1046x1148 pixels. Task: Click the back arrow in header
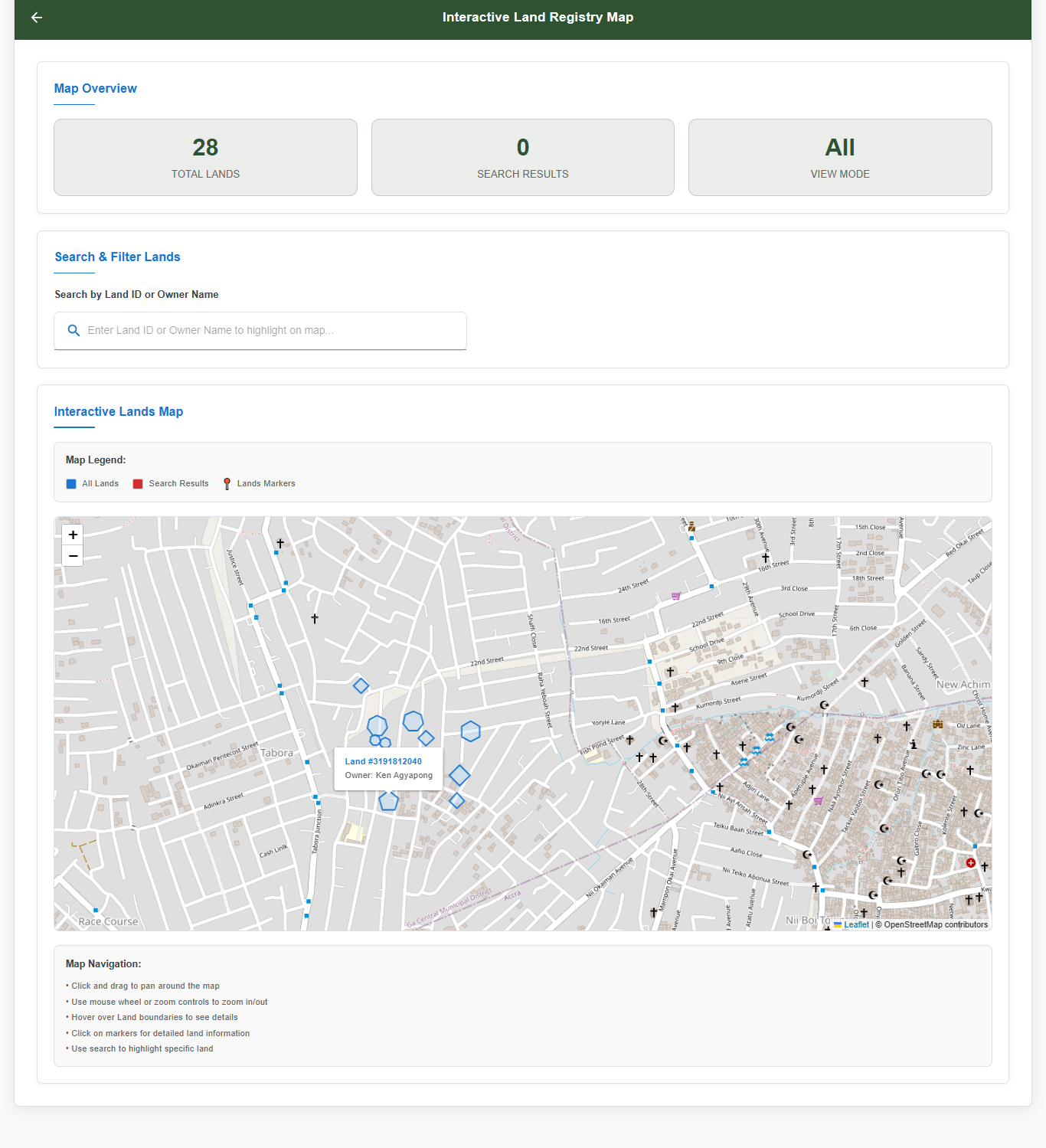pyautogui.click(x=37, y=18)
